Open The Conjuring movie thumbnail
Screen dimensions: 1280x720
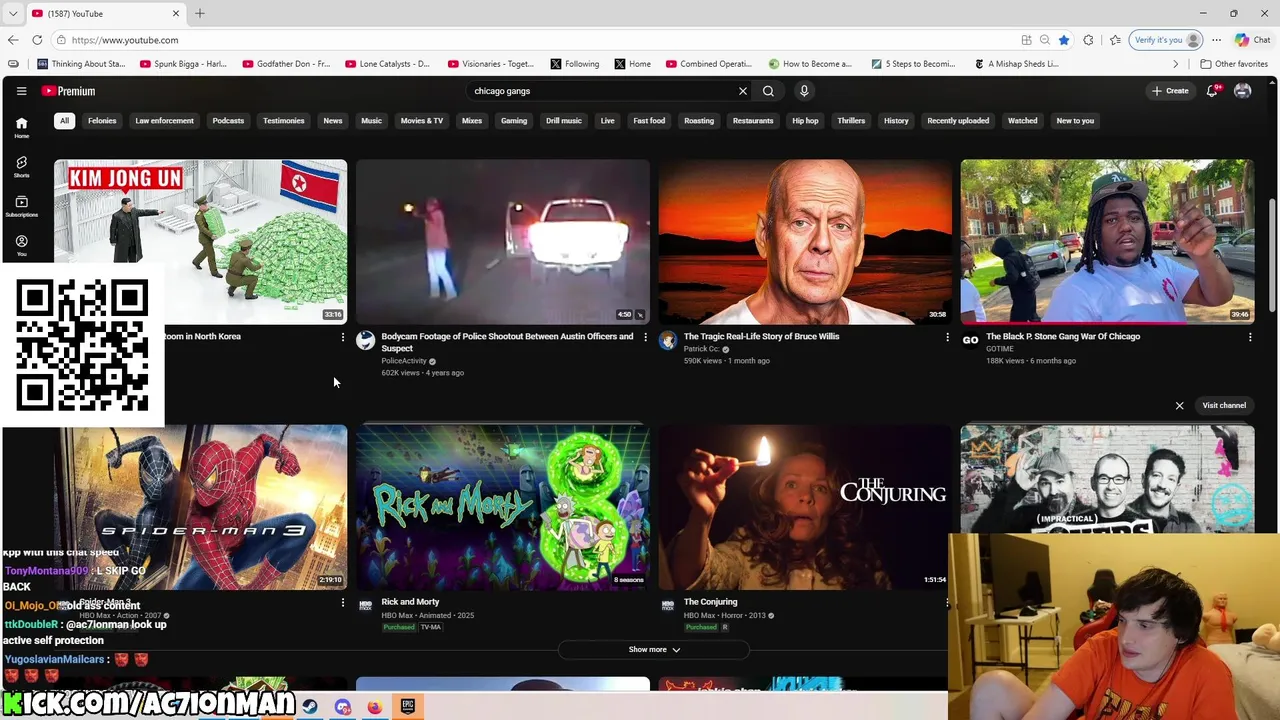point(805,507)
